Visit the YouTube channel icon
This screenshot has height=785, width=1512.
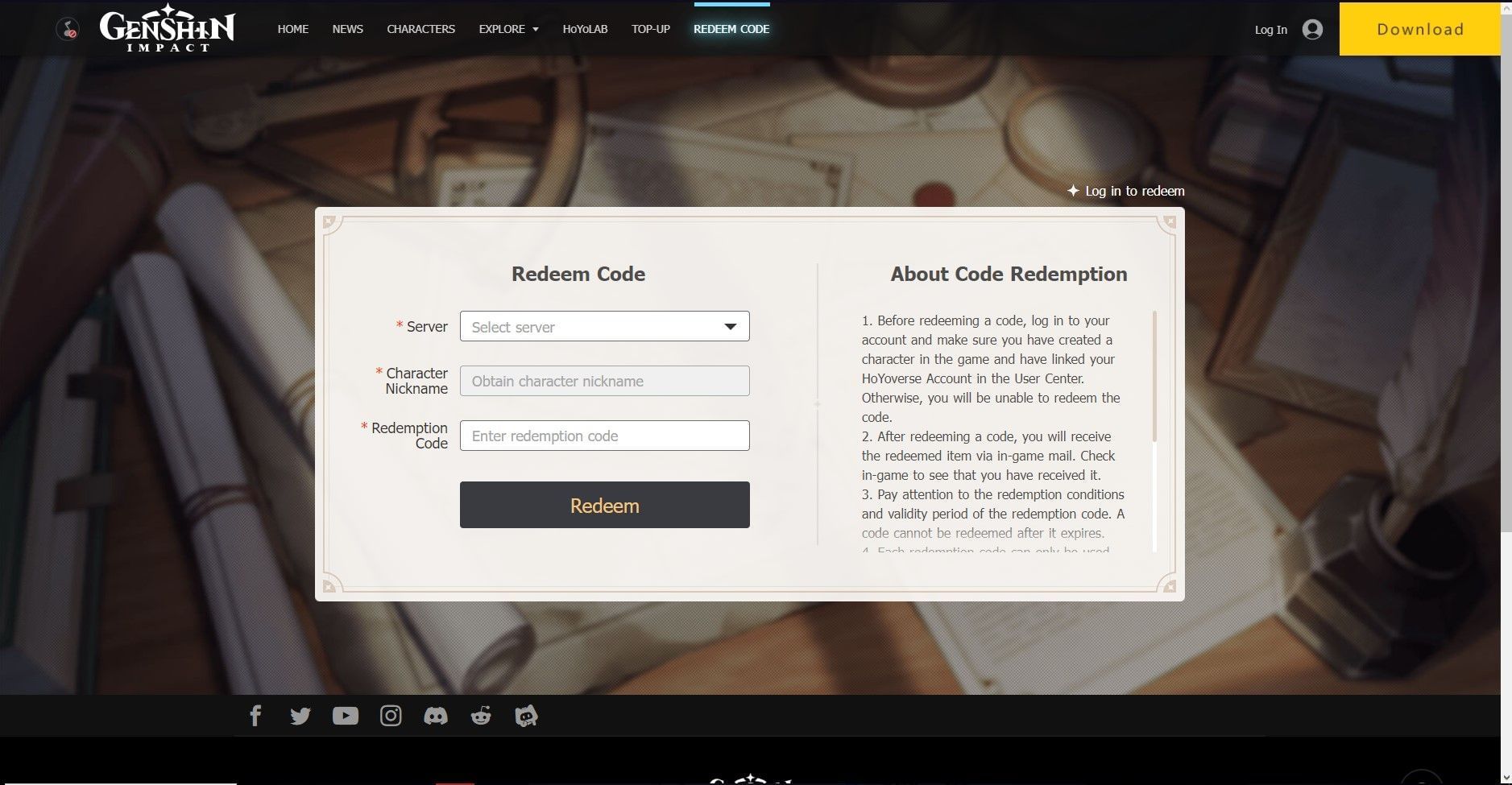346,716
